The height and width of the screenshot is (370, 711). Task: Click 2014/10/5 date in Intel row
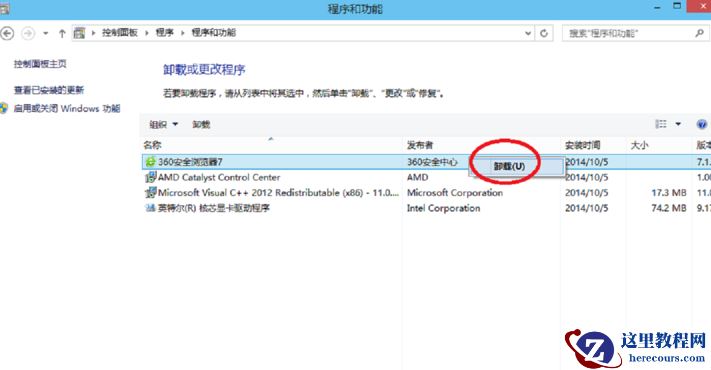click(586, 208)
